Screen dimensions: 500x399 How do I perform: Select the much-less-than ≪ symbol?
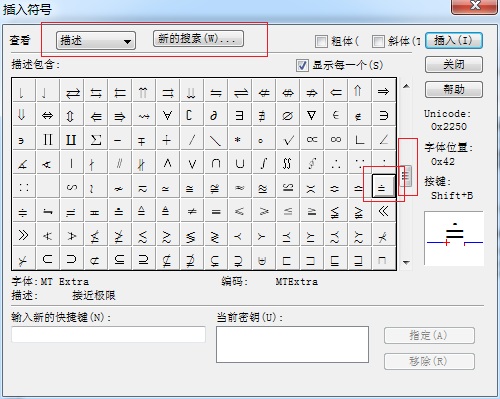[383, 211]
